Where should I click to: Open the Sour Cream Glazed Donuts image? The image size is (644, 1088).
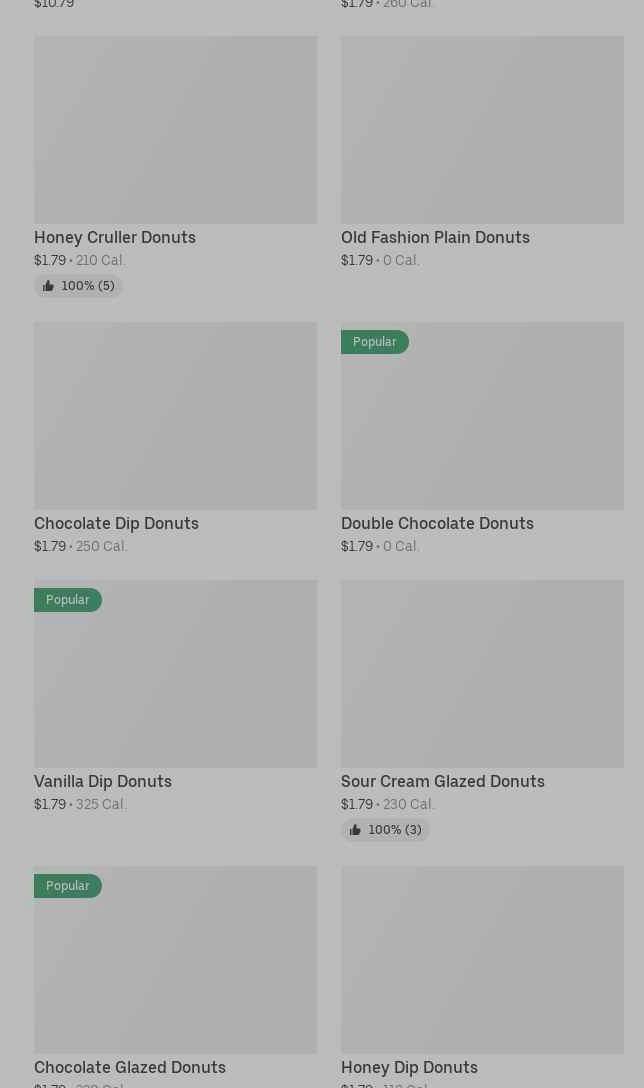[482, 674]
